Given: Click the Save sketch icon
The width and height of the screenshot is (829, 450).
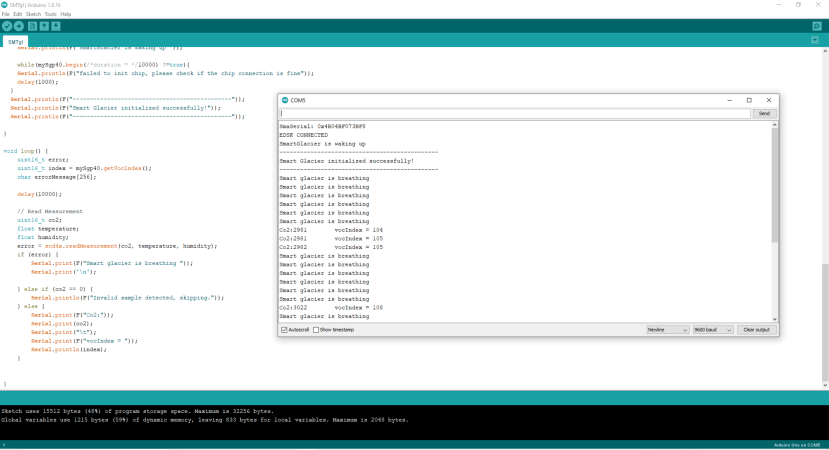Looking at the screenshot, I should (56, 26).
